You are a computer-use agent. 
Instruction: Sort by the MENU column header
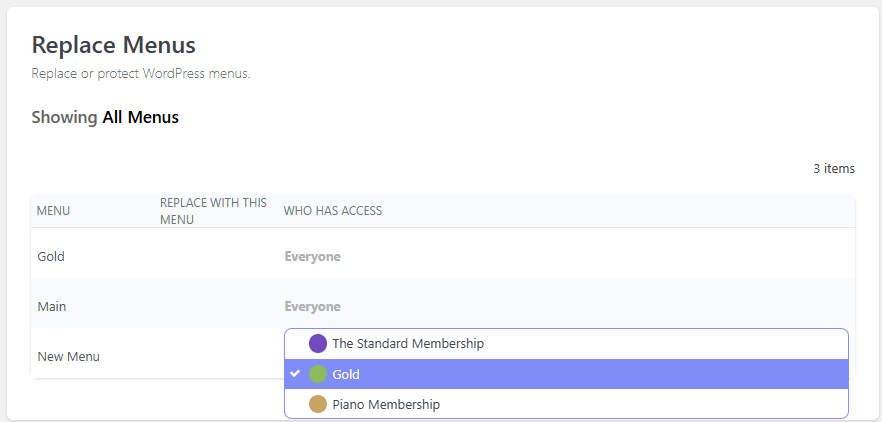click(53, 211)
